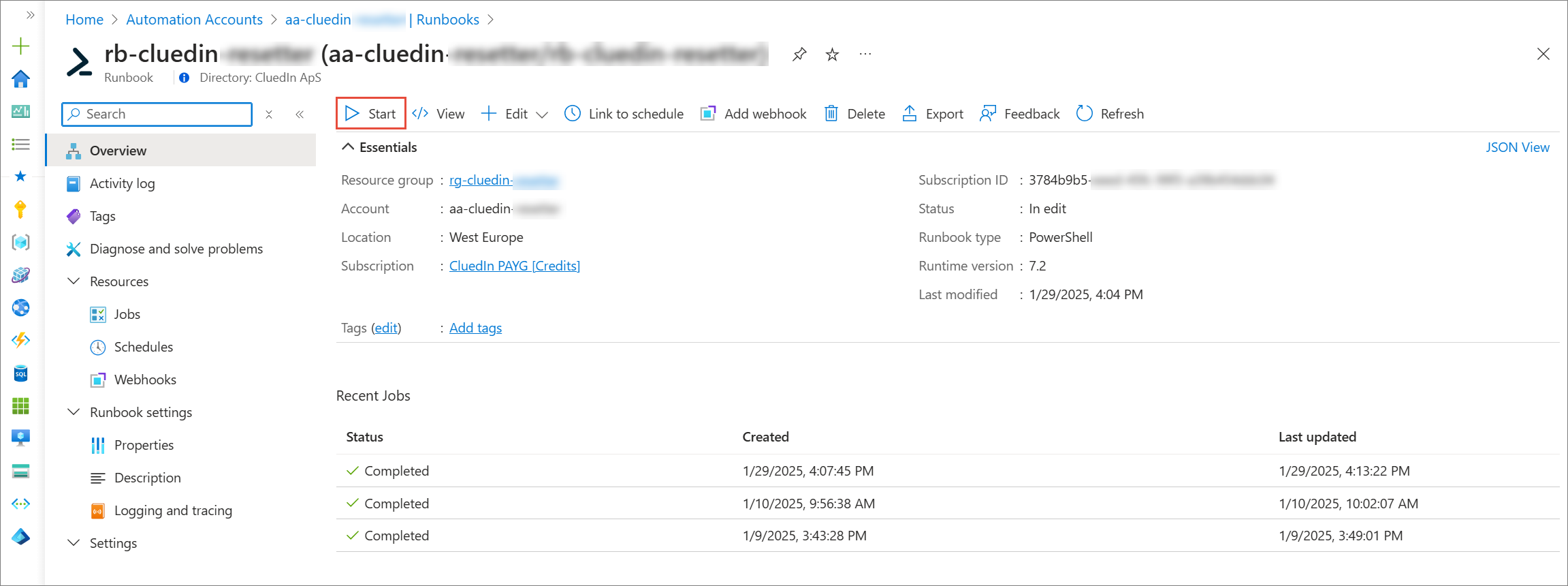This screenshot has width=1568, height=586.
Task: Click the Tags edit link
Action: [x=386, y=328]
